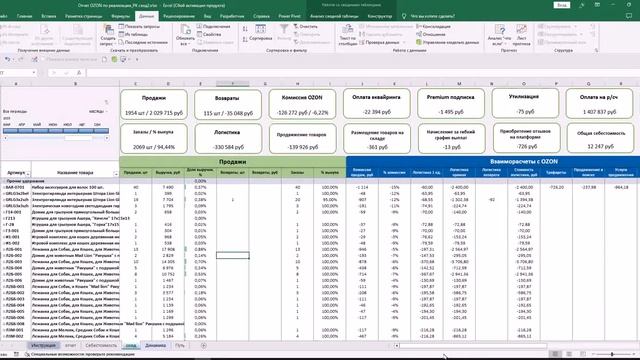Click the formula bar input field

[x=362, y=73]
